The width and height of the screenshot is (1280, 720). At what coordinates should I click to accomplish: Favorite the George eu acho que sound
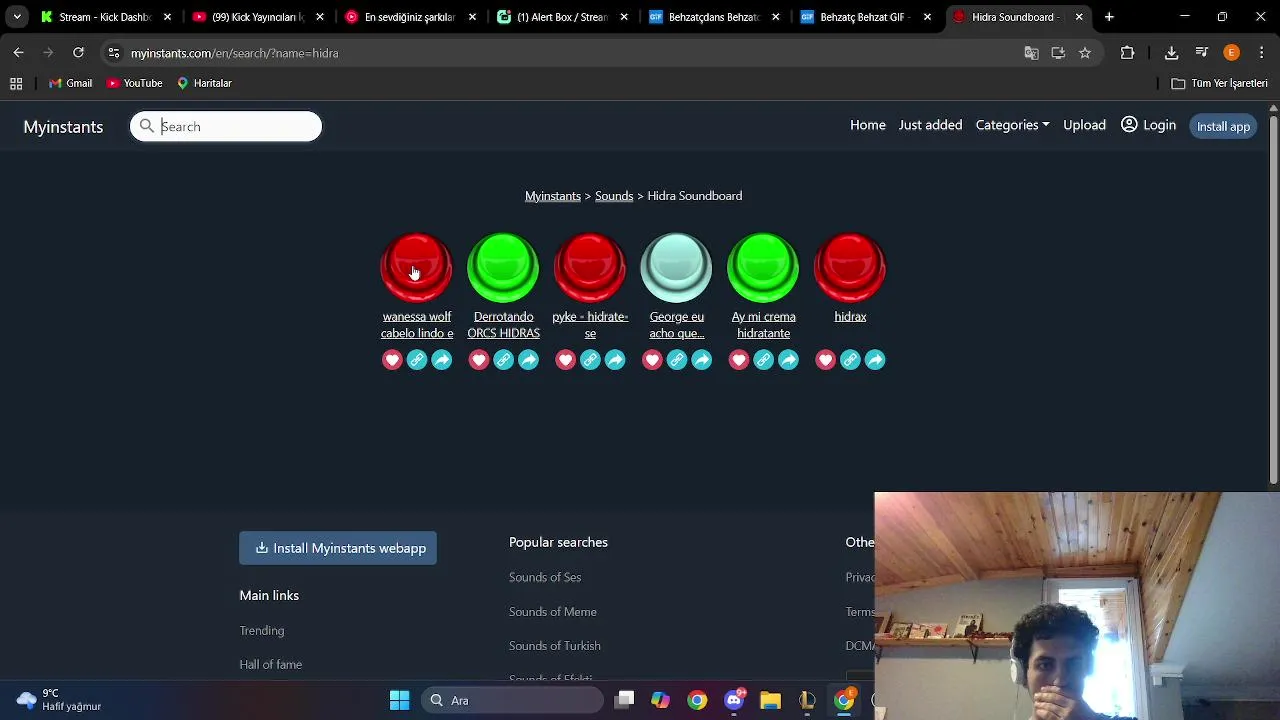[652, 360]
